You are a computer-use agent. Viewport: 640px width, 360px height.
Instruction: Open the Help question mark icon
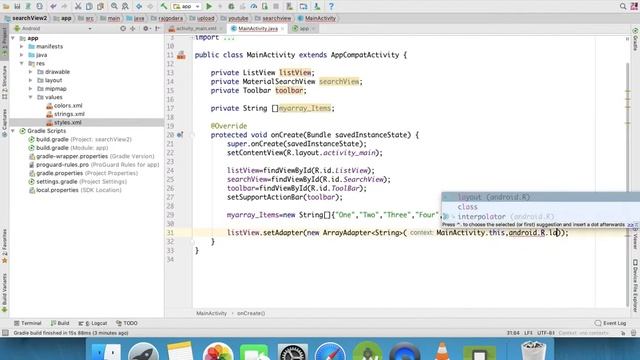pyautogui.click(x=331, y=7)
